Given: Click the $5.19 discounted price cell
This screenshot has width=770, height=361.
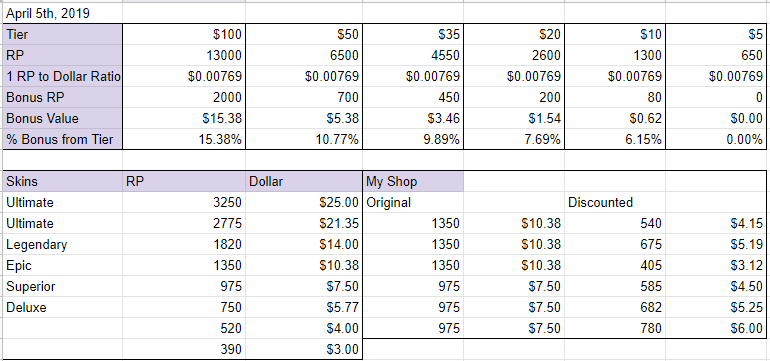Looking at the screenshot, I should click(x=716, y=245).
